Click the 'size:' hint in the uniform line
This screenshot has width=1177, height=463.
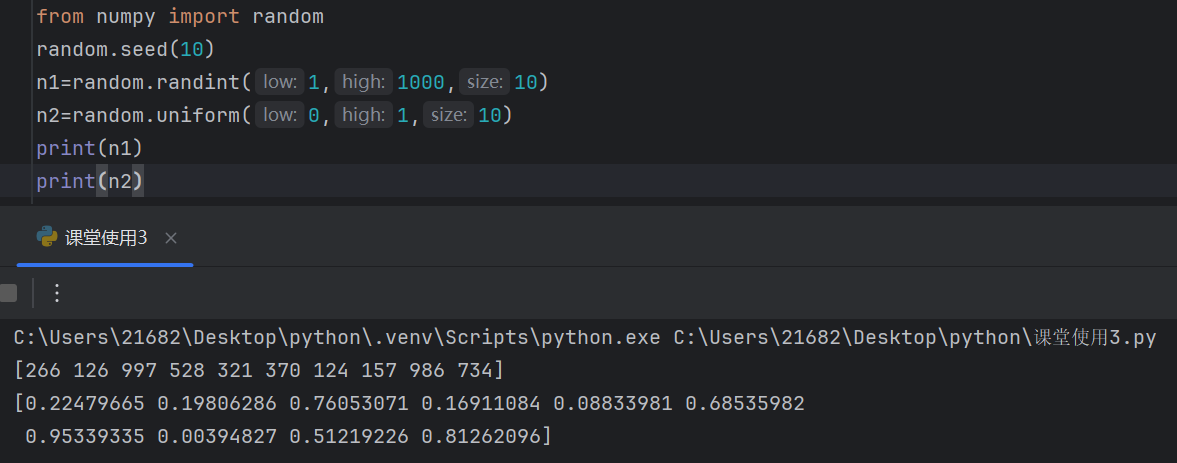[x=448, y=115]
